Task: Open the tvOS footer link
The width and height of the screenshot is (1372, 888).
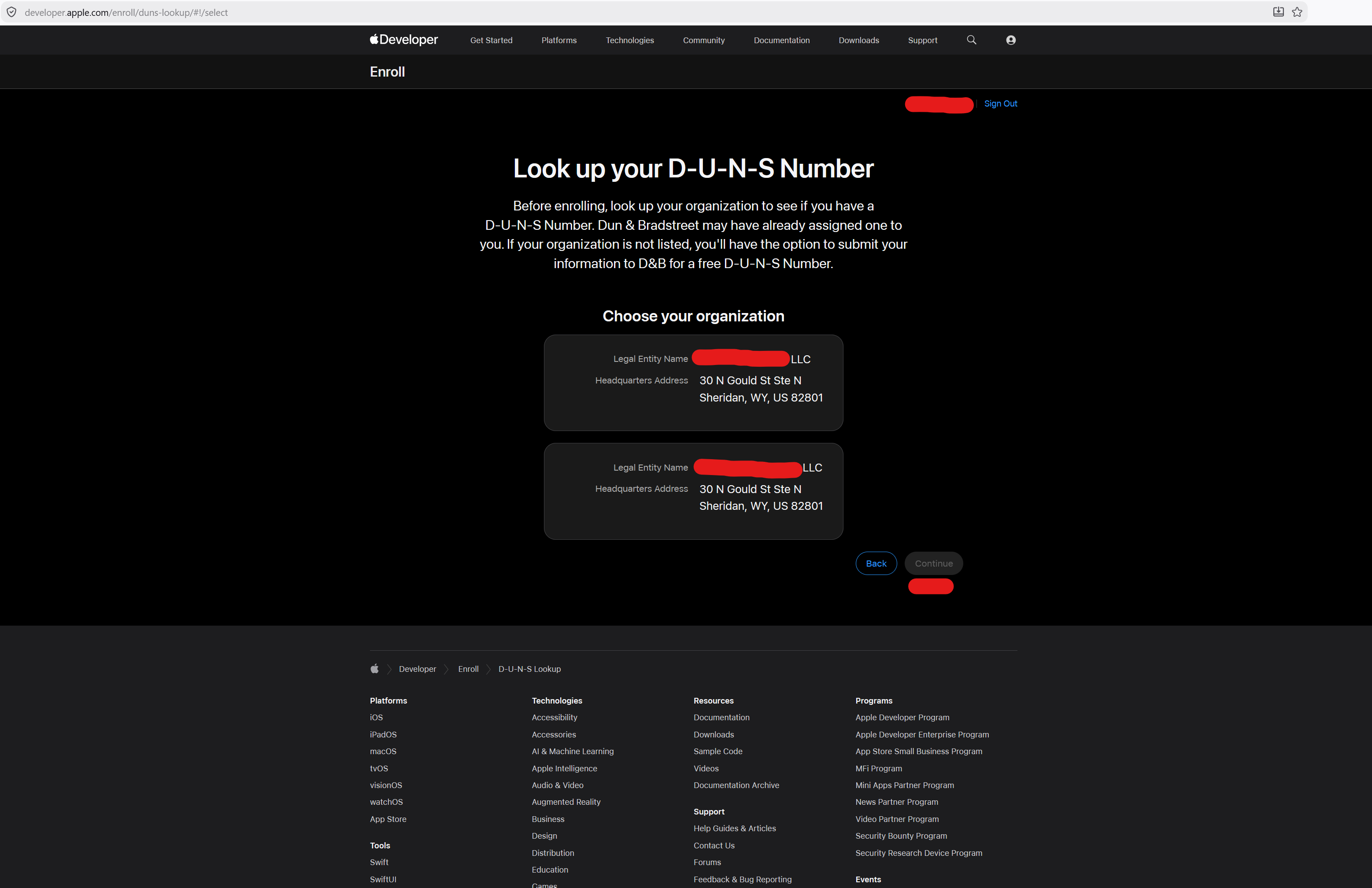Action: coord(379,769)
